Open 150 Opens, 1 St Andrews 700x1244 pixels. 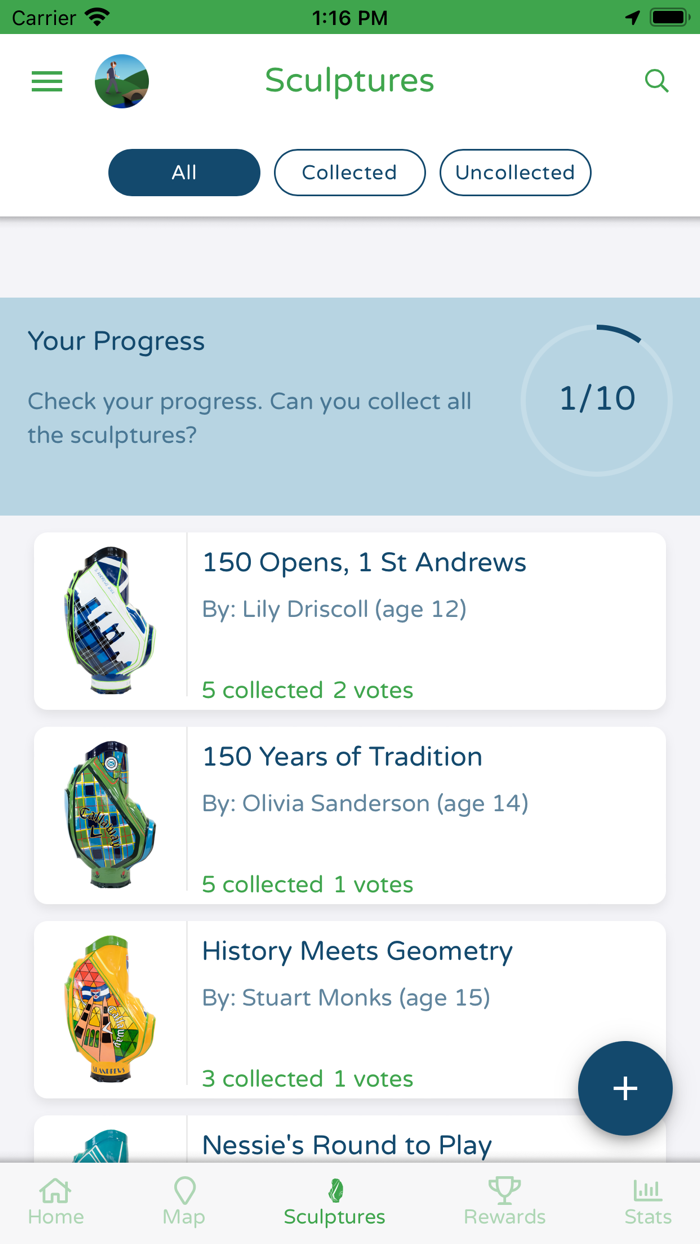[x=364, y=563]
